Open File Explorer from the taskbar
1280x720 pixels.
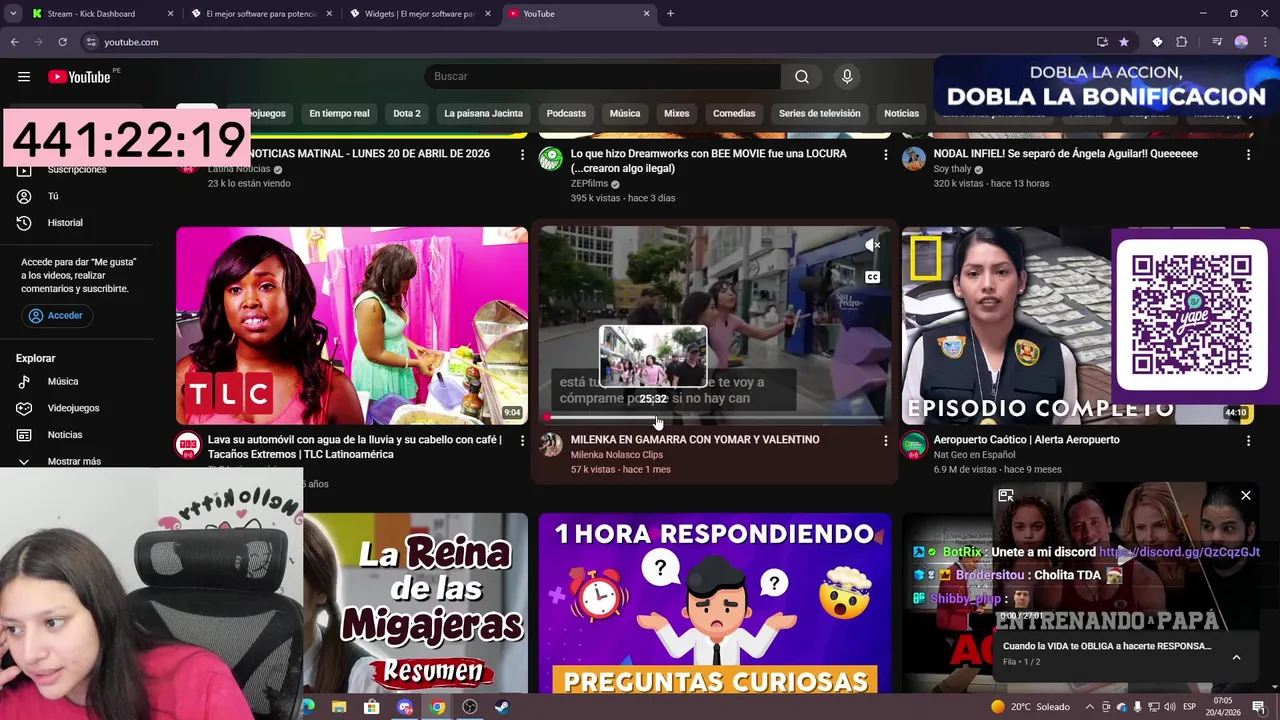339,707
